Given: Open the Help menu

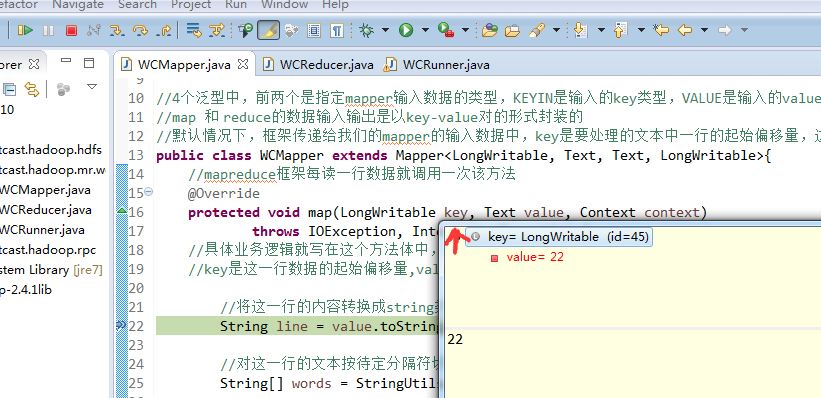Looking at the screenshot, I should point(335,5).
